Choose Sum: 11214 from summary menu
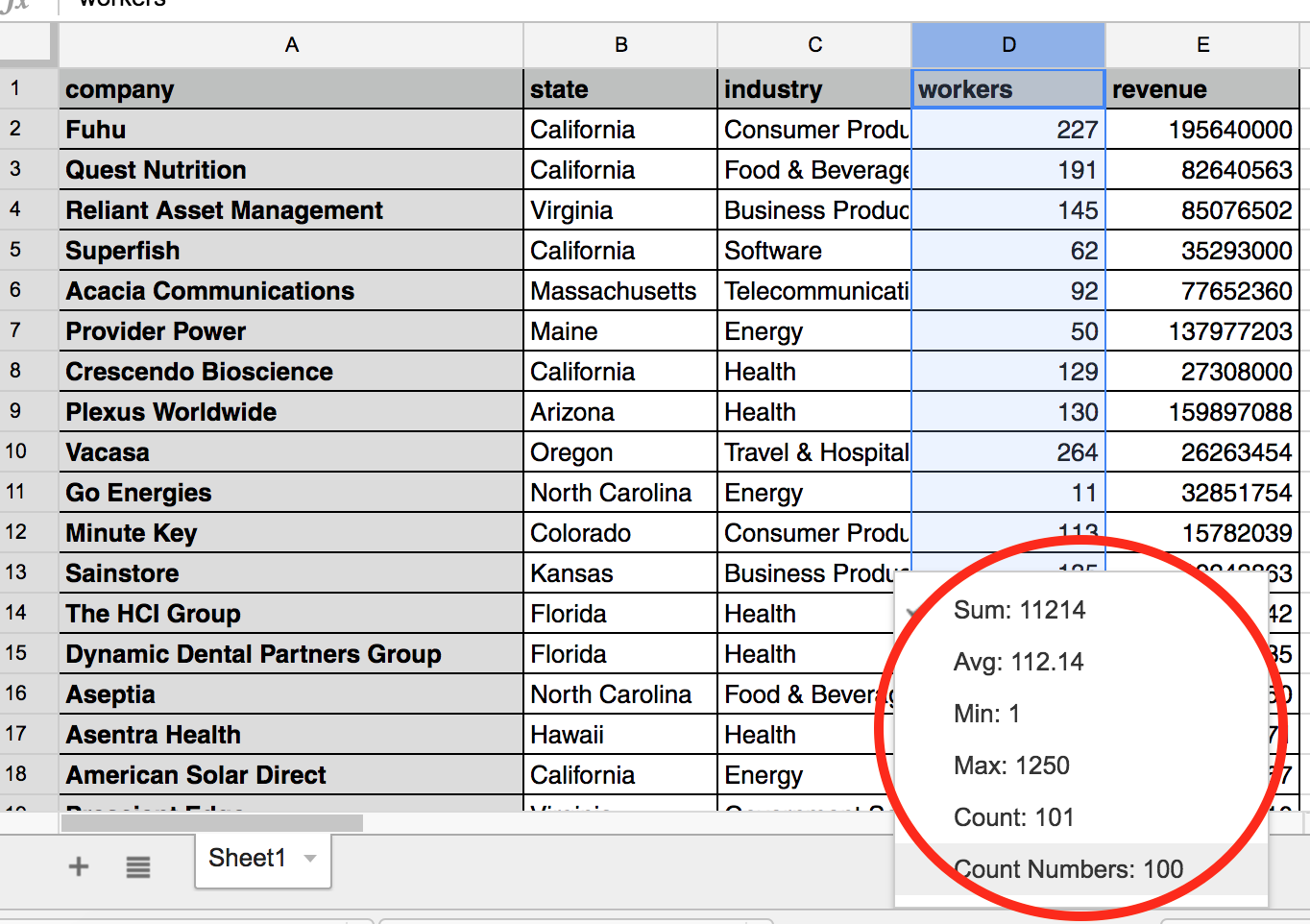This screenshot has height=924, width=1310. [1081, 610]
